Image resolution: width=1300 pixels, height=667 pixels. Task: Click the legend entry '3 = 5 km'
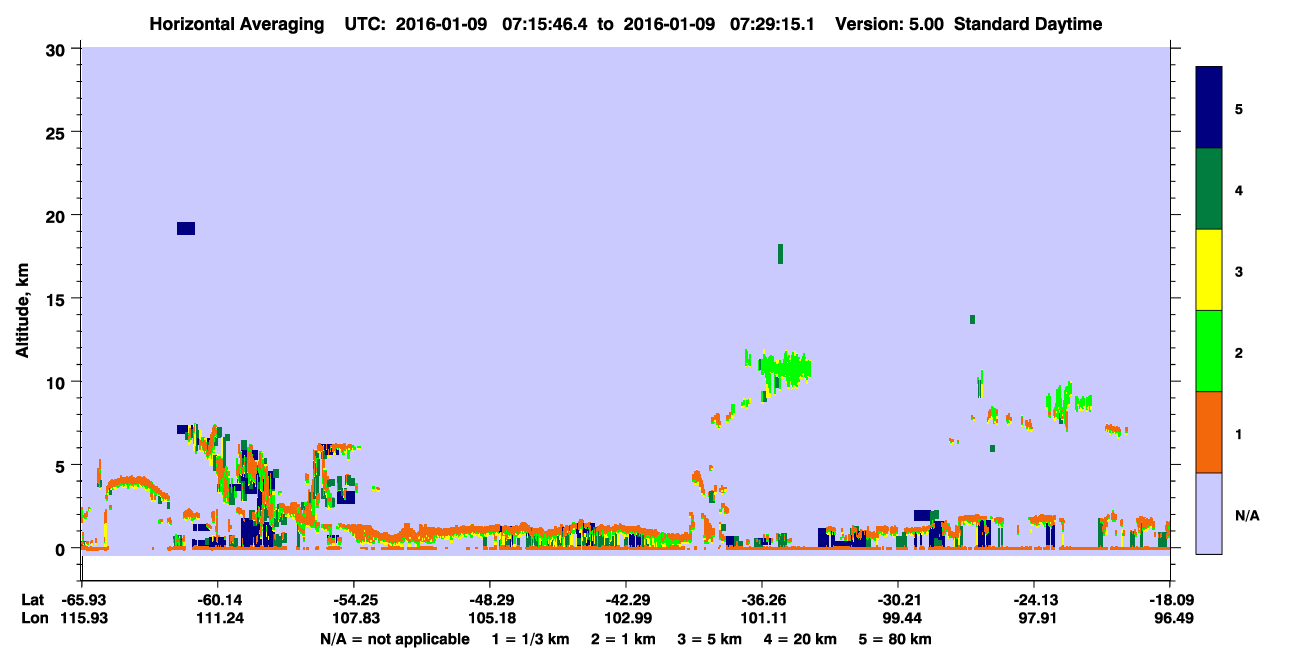pos(710,639)
